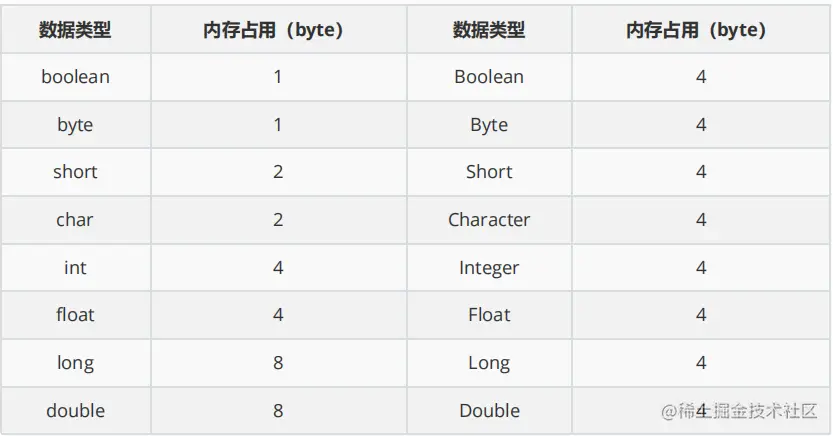Select memory value 1 in boolean row
The width and height of the screenshot is (833, 436).
278,77
